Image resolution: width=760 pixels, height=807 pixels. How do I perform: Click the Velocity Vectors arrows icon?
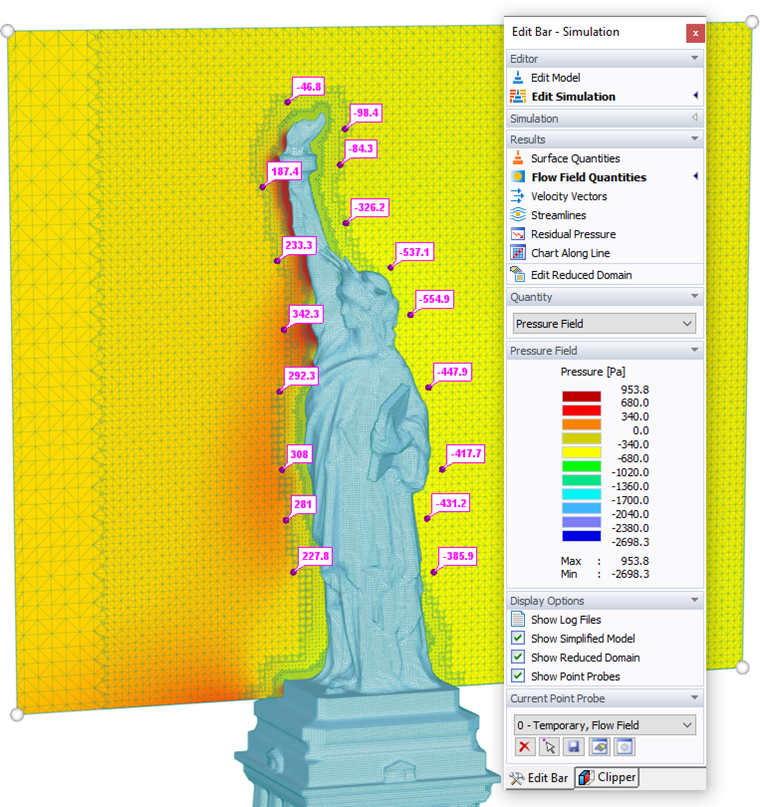click(518, 196)
